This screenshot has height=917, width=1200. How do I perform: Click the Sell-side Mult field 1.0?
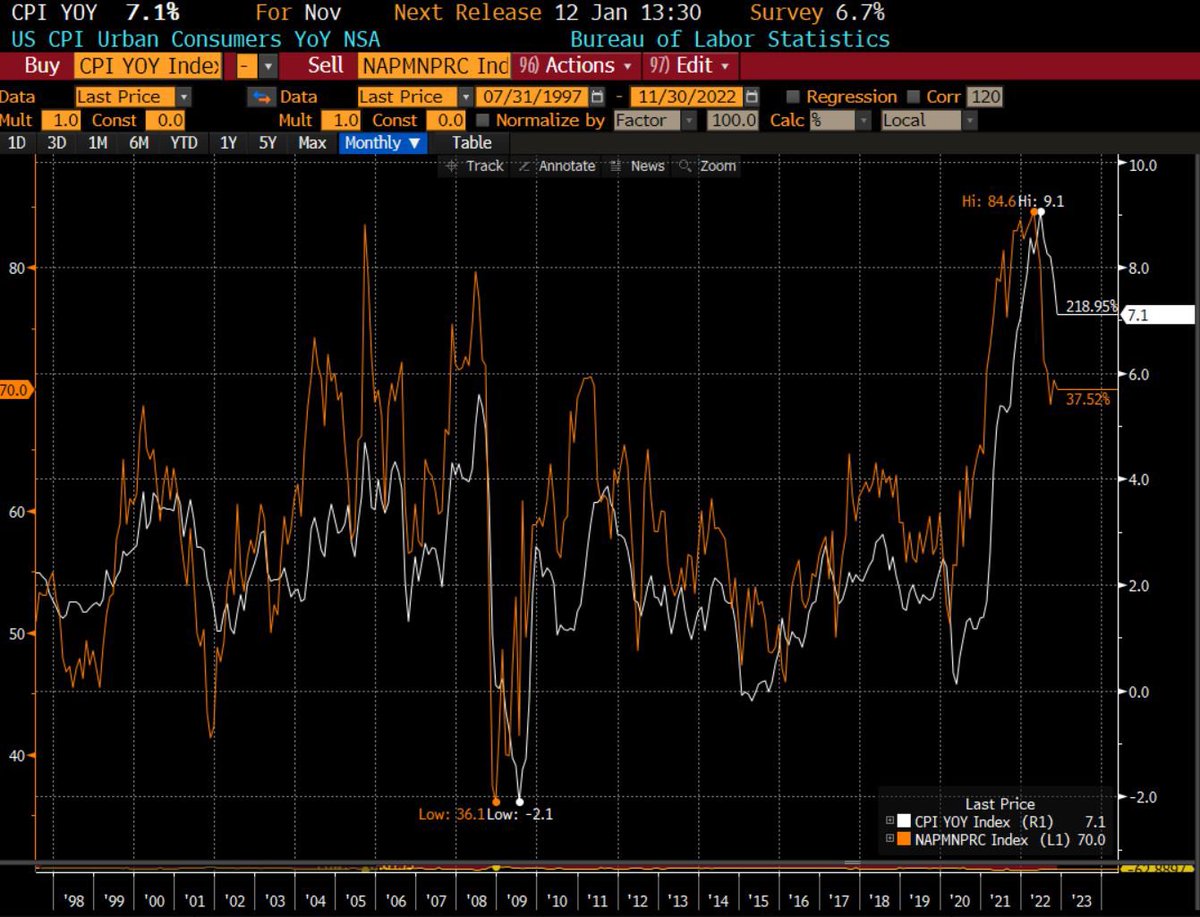click(x=343, y=120)
